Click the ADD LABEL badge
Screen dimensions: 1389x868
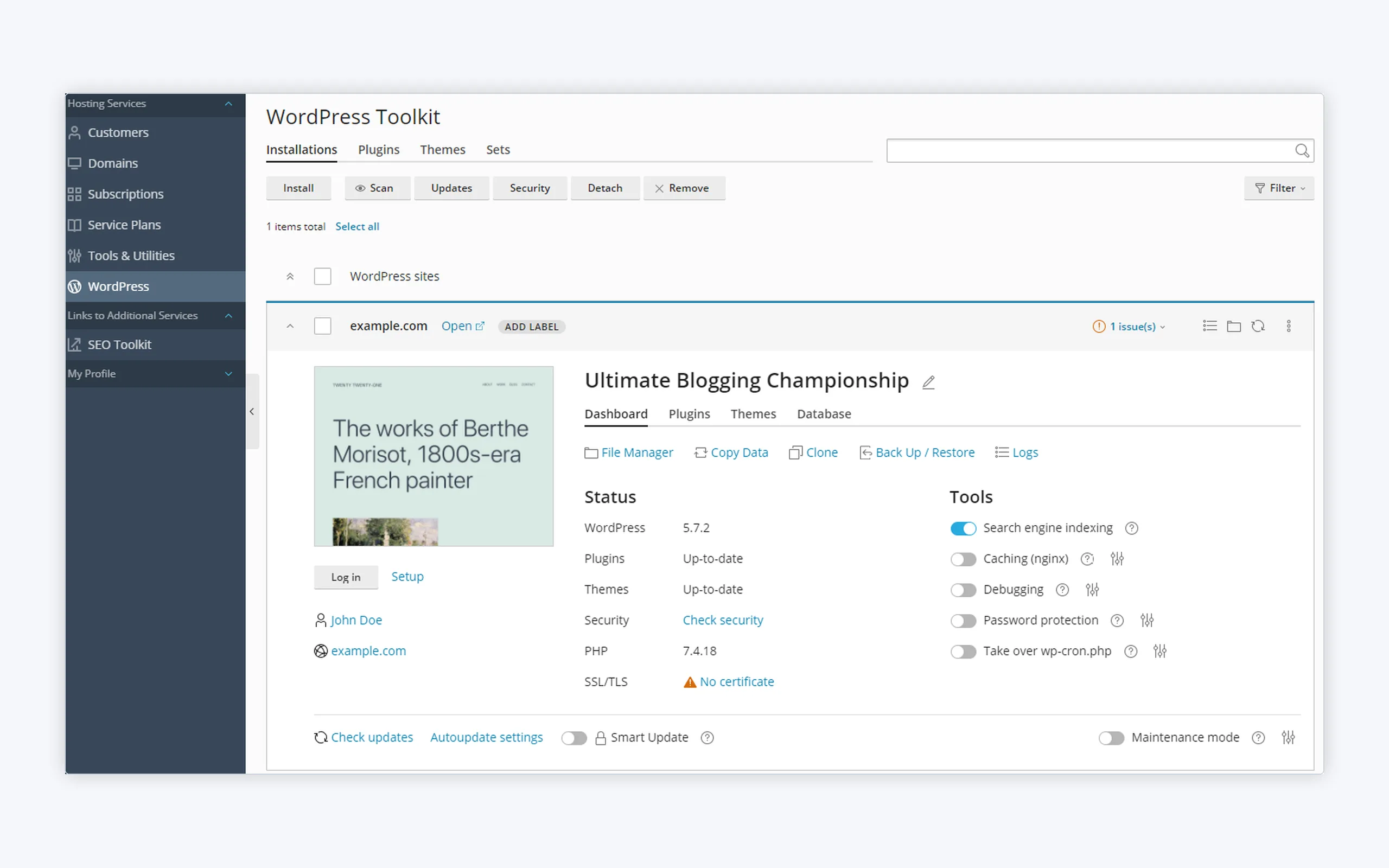click(x=532, y=327)
